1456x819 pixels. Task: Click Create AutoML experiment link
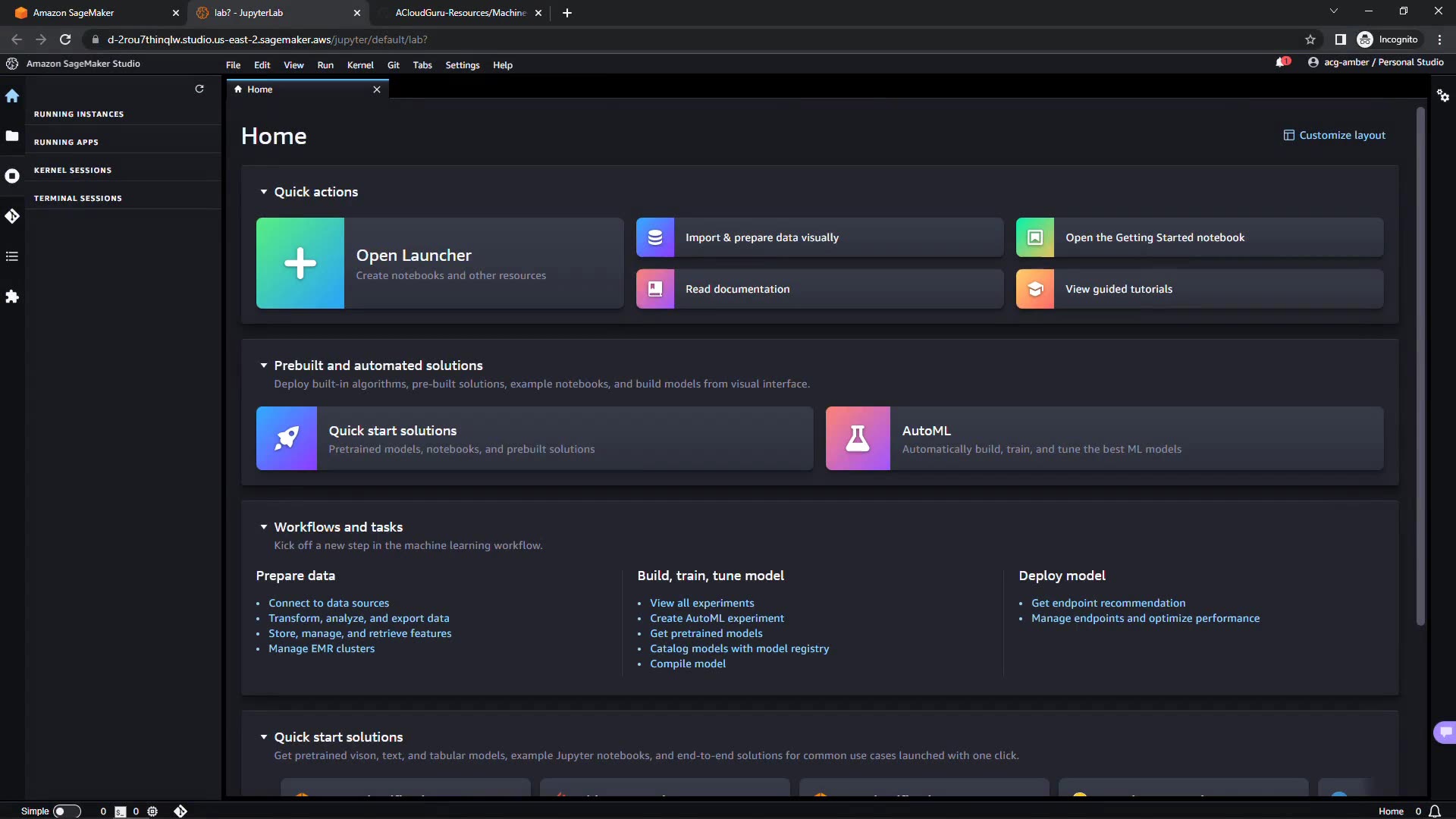717,618
